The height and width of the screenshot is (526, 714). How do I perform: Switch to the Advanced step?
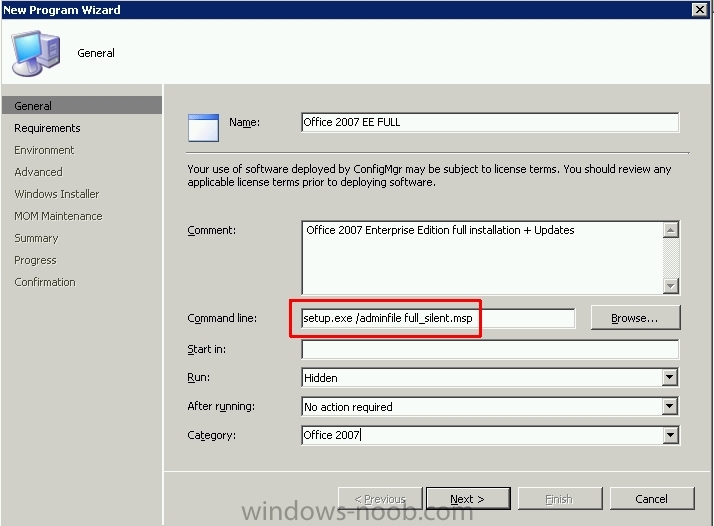click(x=38, y=172)
